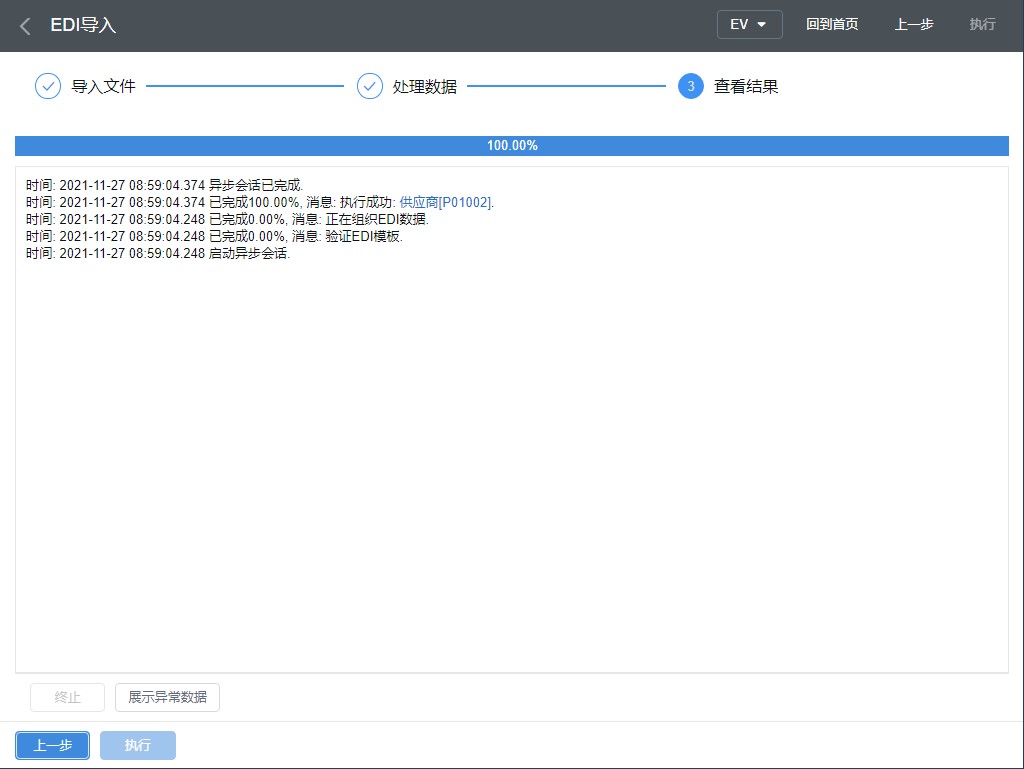
Task: Select the 处理数据 step check icon
Action: click(370, 86)
